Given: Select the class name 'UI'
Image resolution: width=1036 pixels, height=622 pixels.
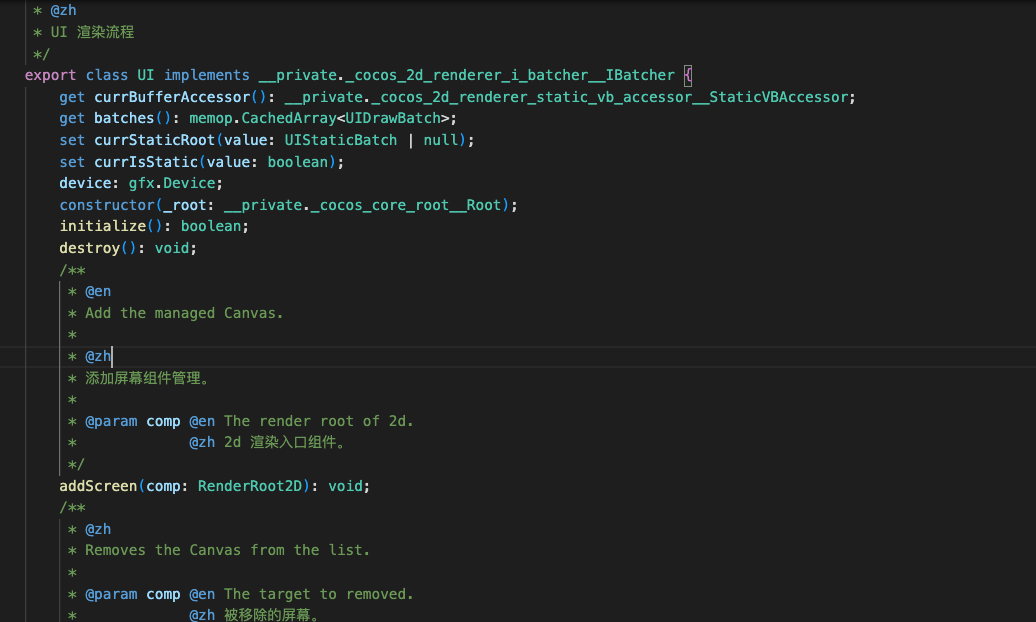Looking at the screenshot, I should (145, 75).
